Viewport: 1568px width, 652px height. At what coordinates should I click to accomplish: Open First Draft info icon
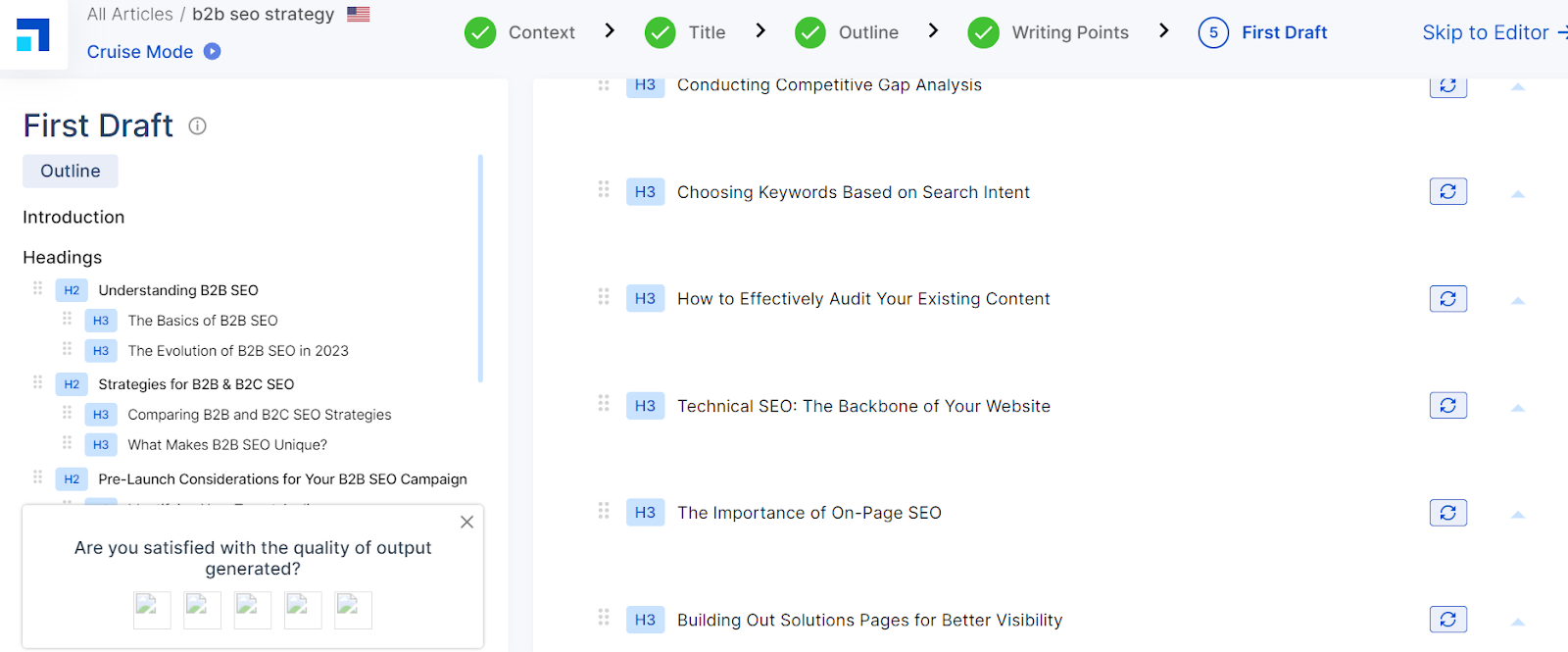coord(197,125)
